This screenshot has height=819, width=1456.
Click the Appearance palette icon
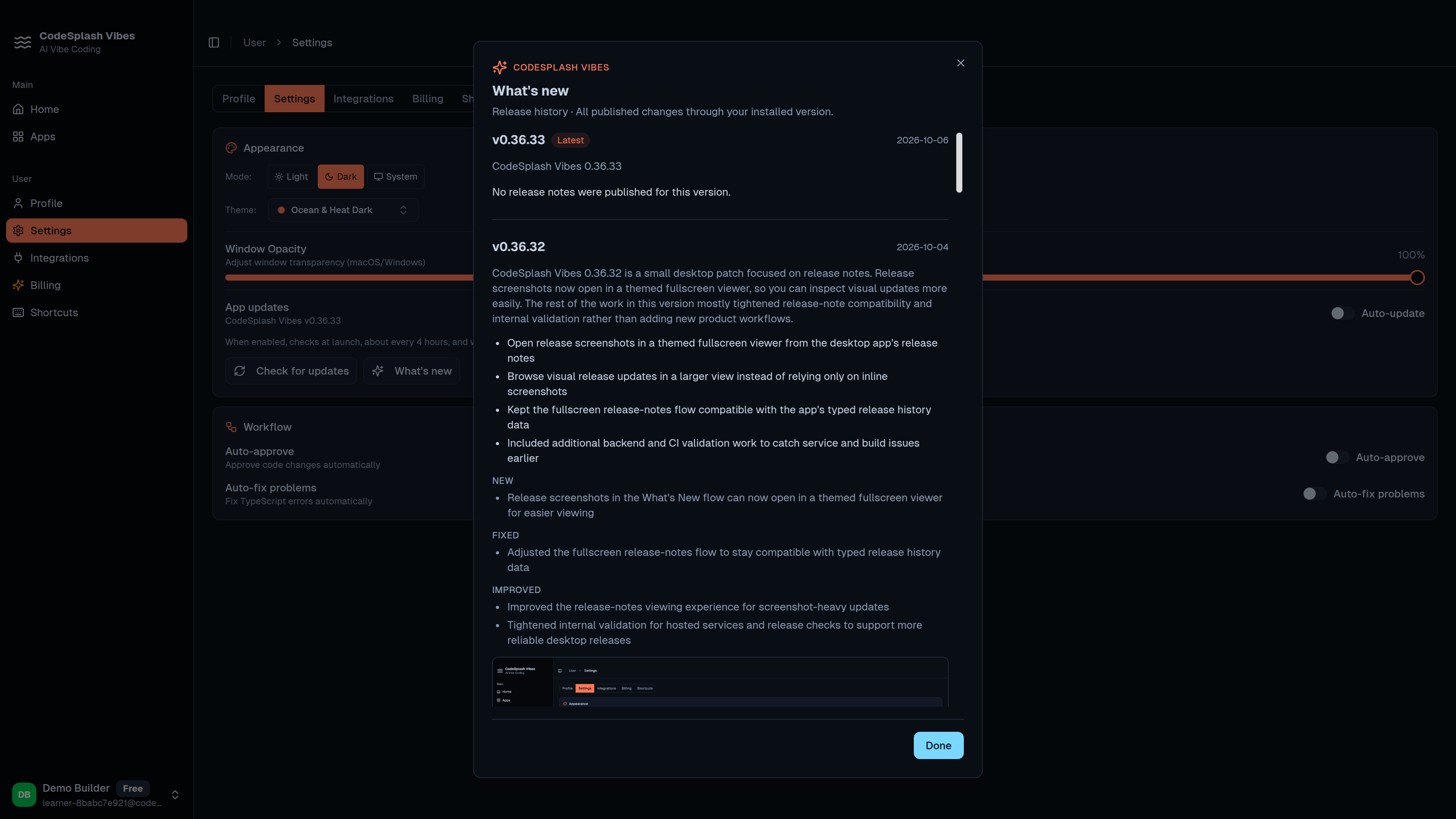pyautogui.click(x=231, y=148)
